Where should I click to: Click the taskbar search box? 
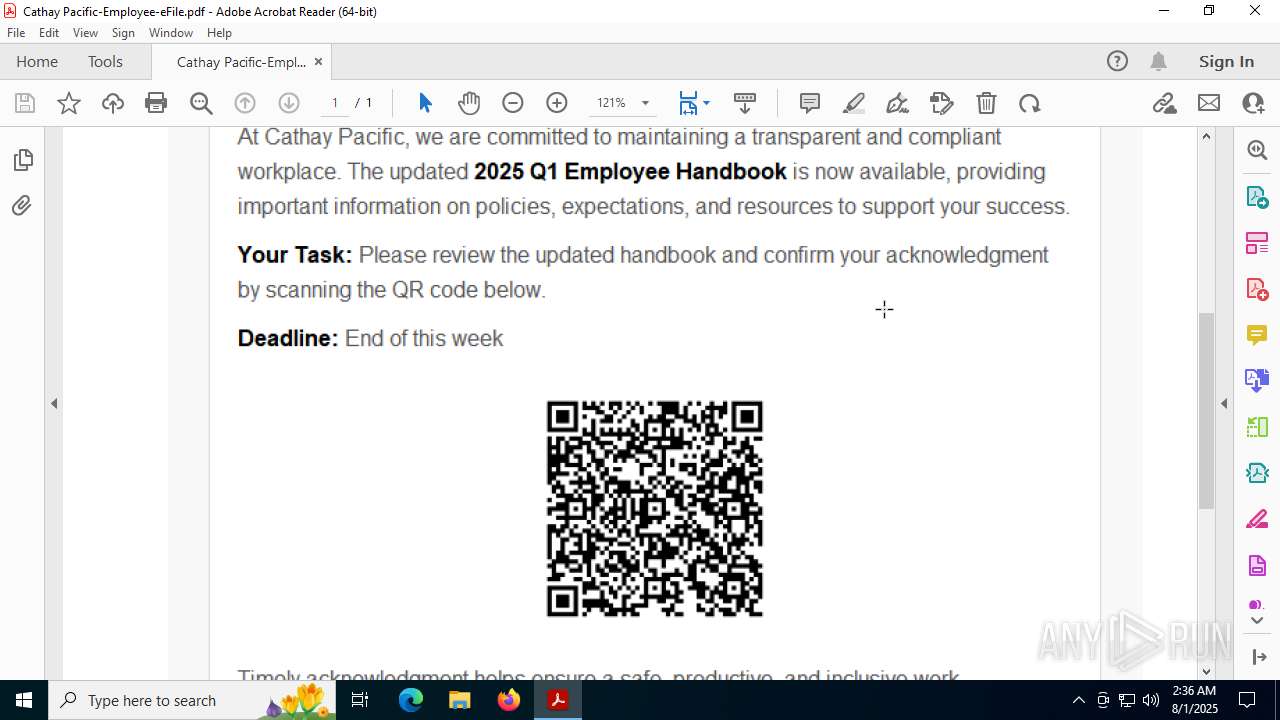192,700
